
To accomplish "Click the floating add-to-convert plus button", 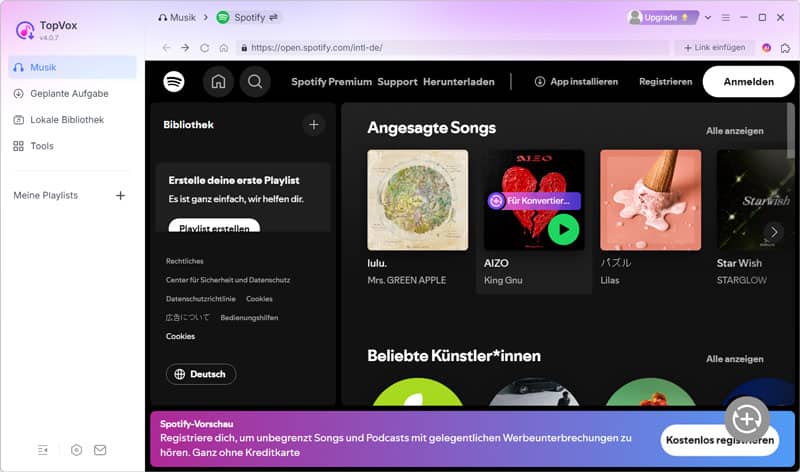I will (746, 417).
